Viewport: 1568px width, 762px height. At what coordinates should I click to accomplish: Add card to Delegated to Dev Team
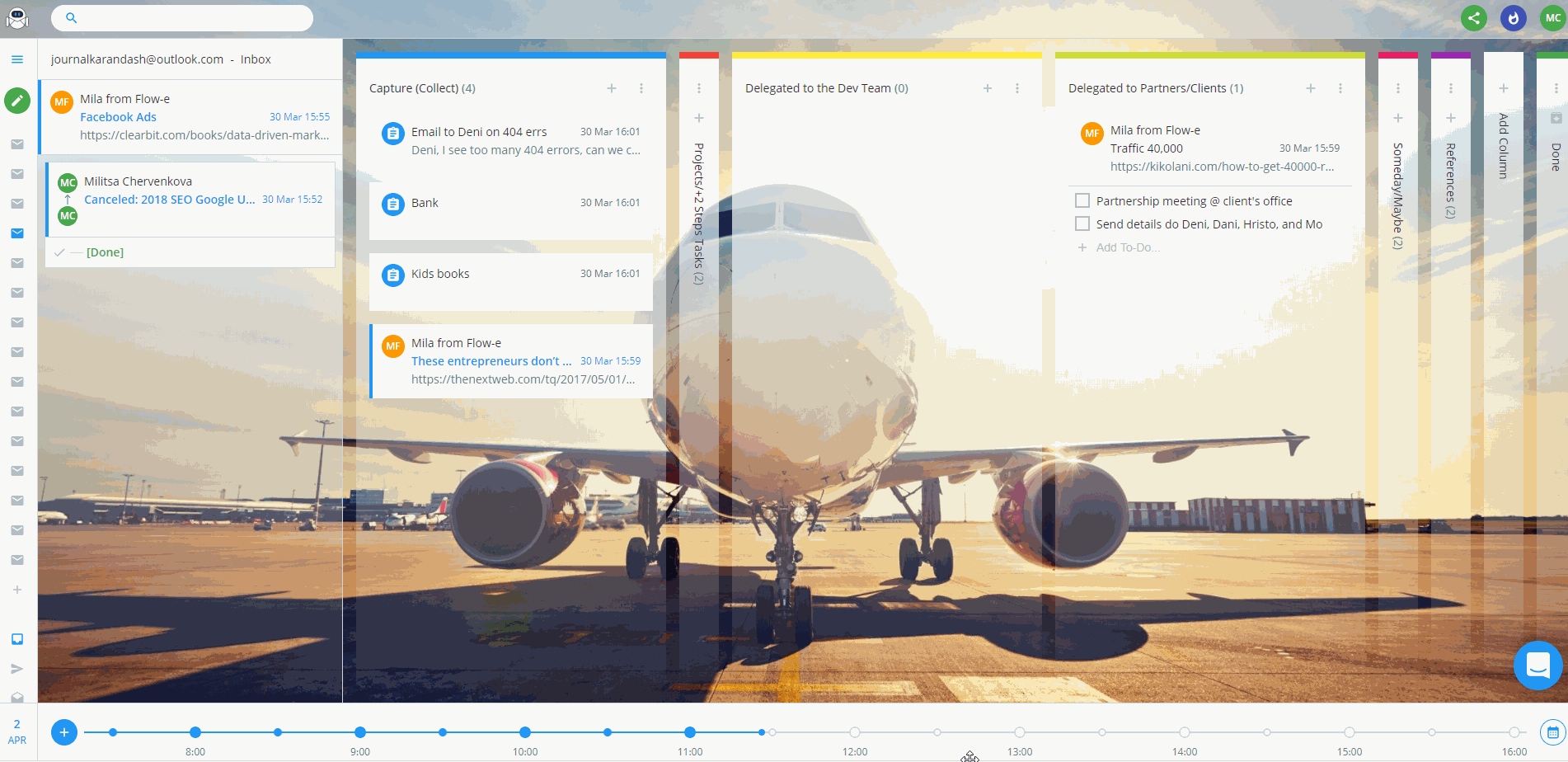pyautogui.click(x=987, y=88)
